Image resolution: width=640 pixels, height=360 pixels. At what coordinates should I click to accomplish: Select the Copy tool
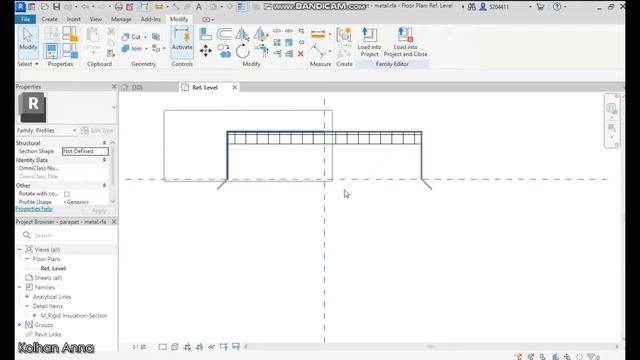[x=224, y=51]
